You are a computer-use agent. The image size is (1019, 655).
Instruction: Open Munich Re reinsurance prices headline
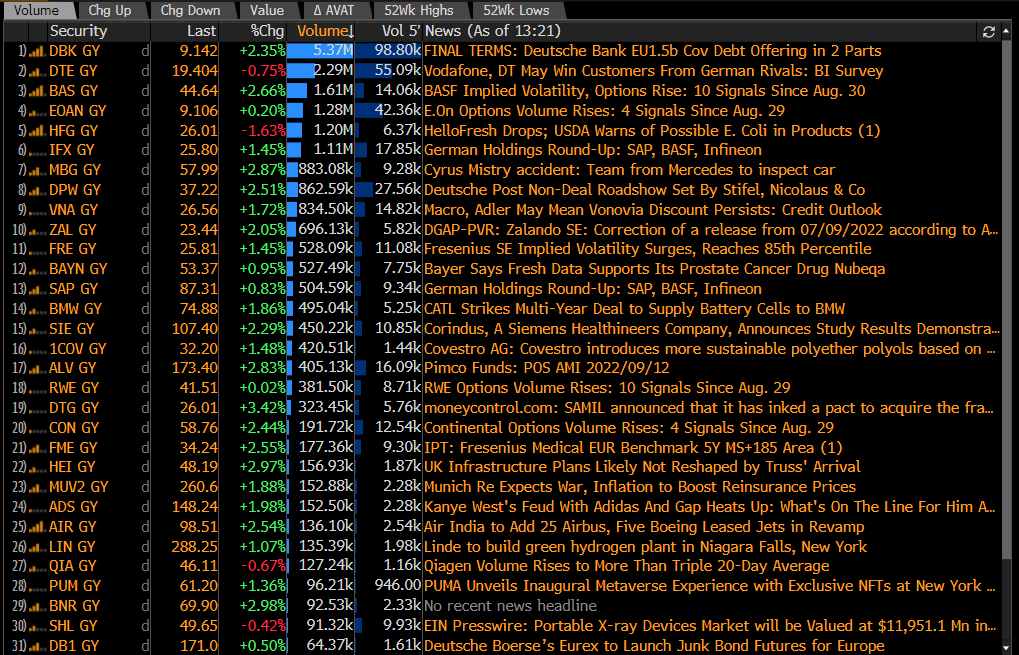639,487
